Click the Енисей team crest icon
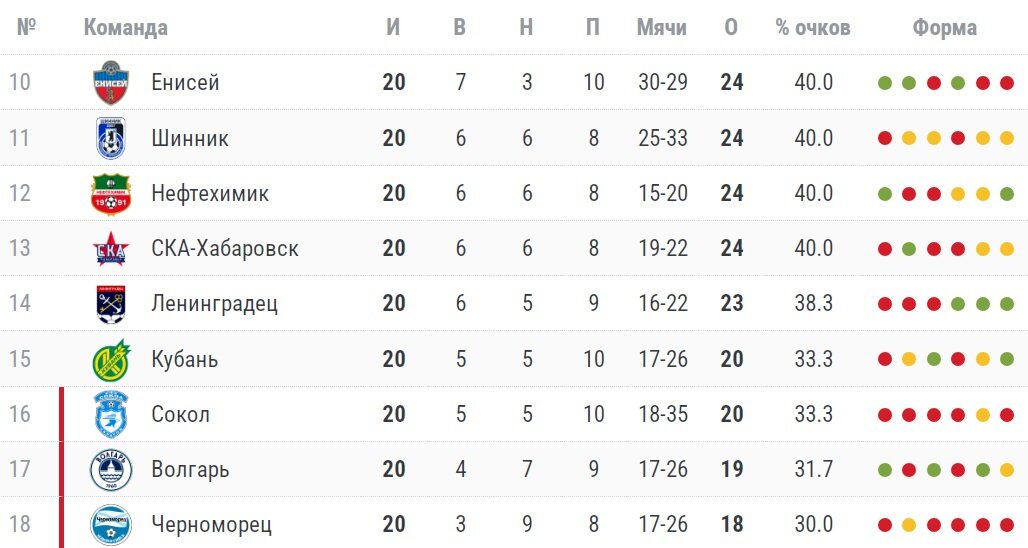This screenshot has height=548, width=1028. pos(111,83)
